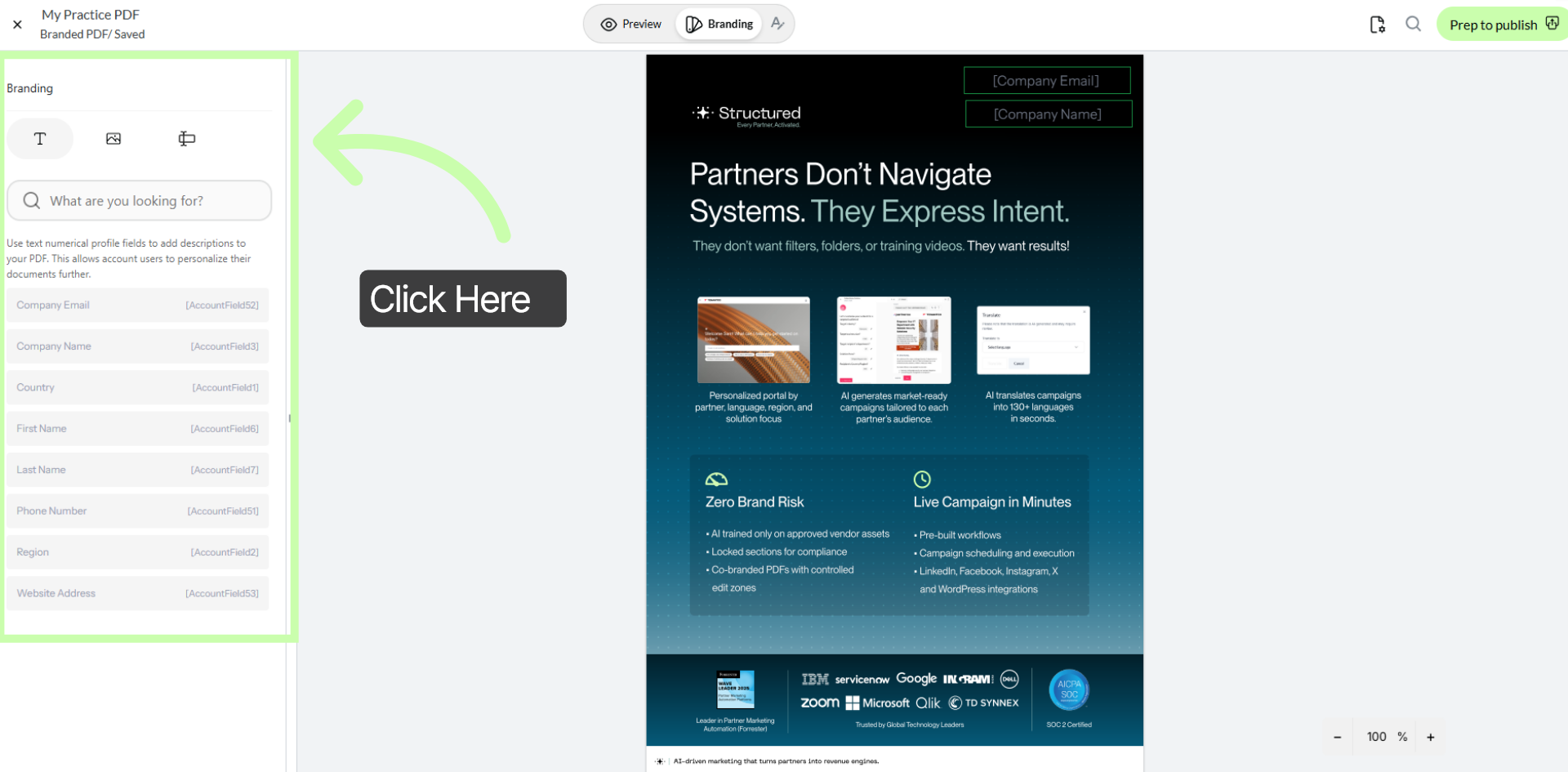
Task: Switch to the Preview tab
Action: pyautogui.click(x=631, y=25)
